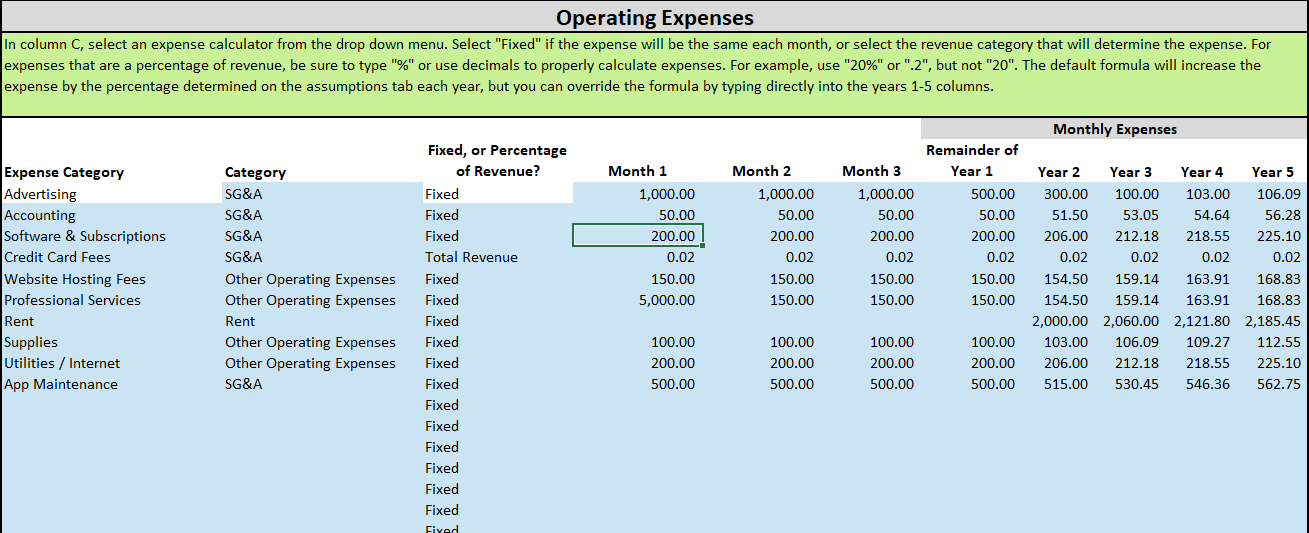Select the Fixed, or Percentage of Revenue header
The image size is (1309, 533).
[x=497, y=161]
